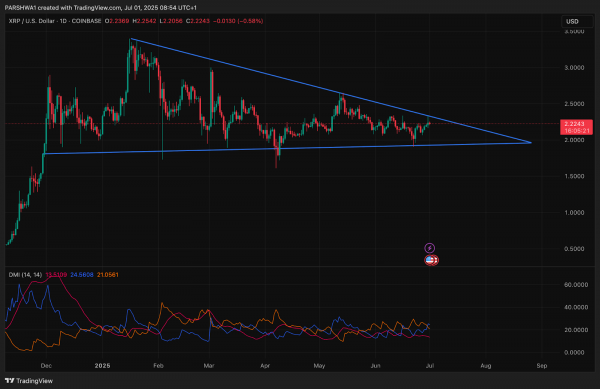Open the USD currency selector

577,21
